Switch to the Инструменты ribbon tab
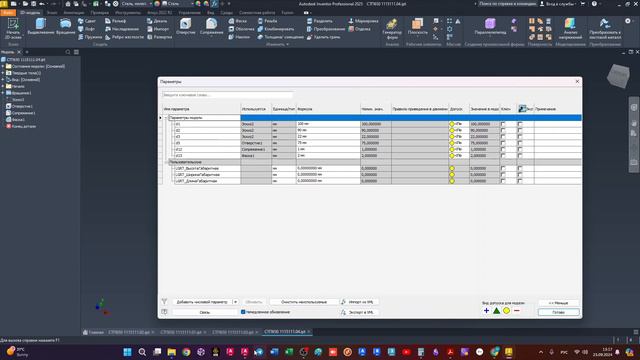640x360 pixels. [128, 13]
